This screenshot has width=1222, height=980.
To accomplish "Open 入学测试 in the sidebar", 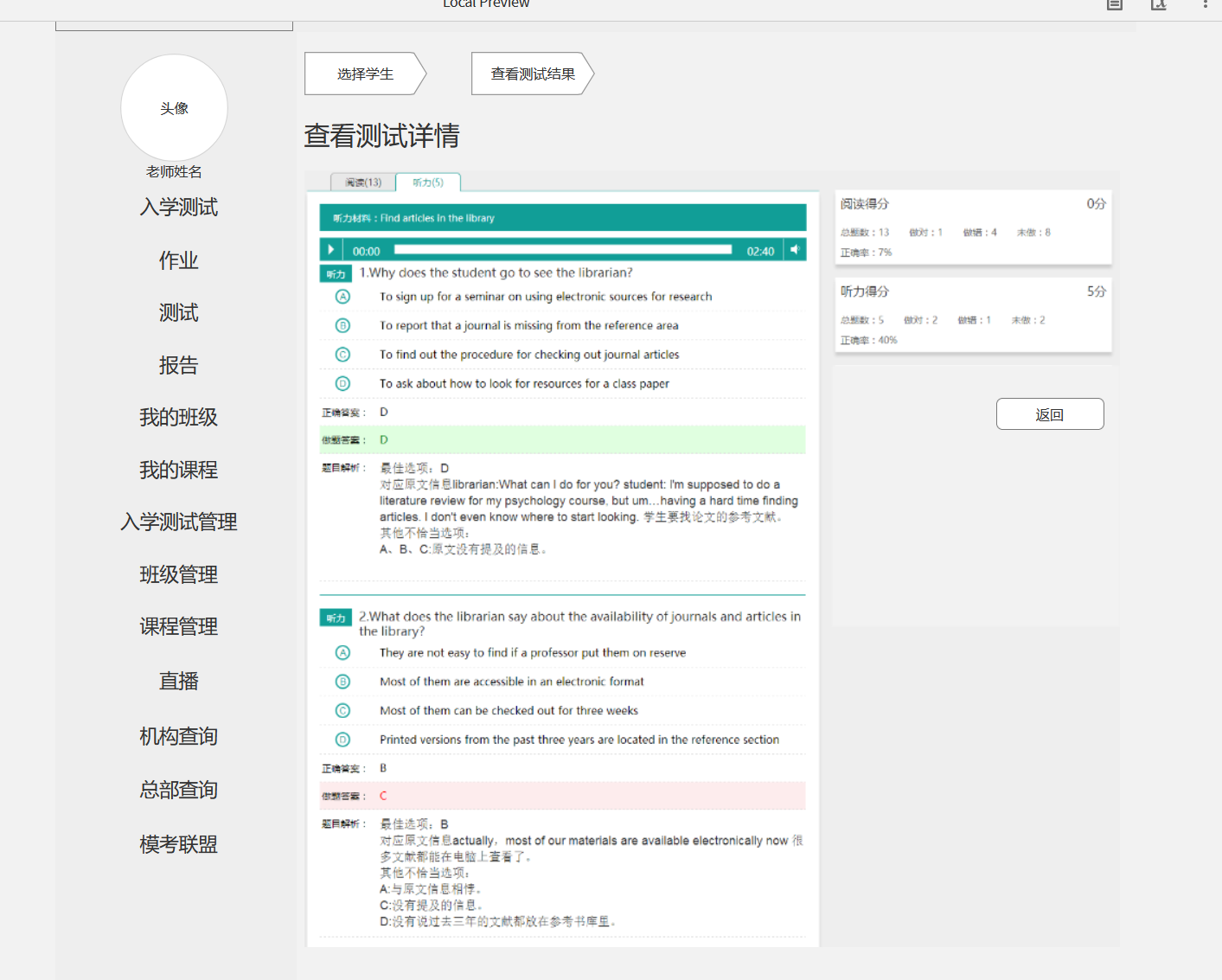I will click(179, 208).
